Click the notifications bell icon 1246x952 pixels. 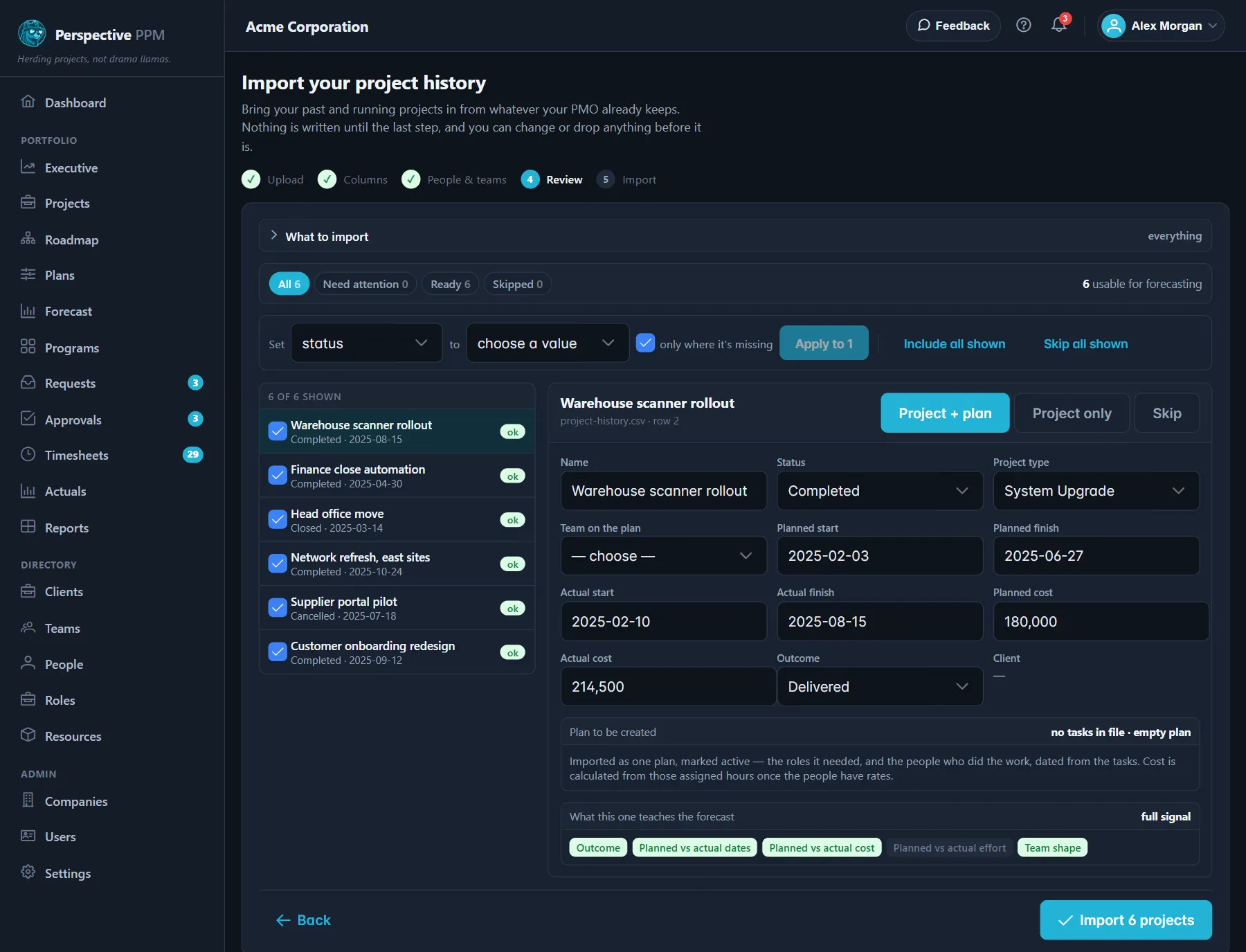point(1058,26)
